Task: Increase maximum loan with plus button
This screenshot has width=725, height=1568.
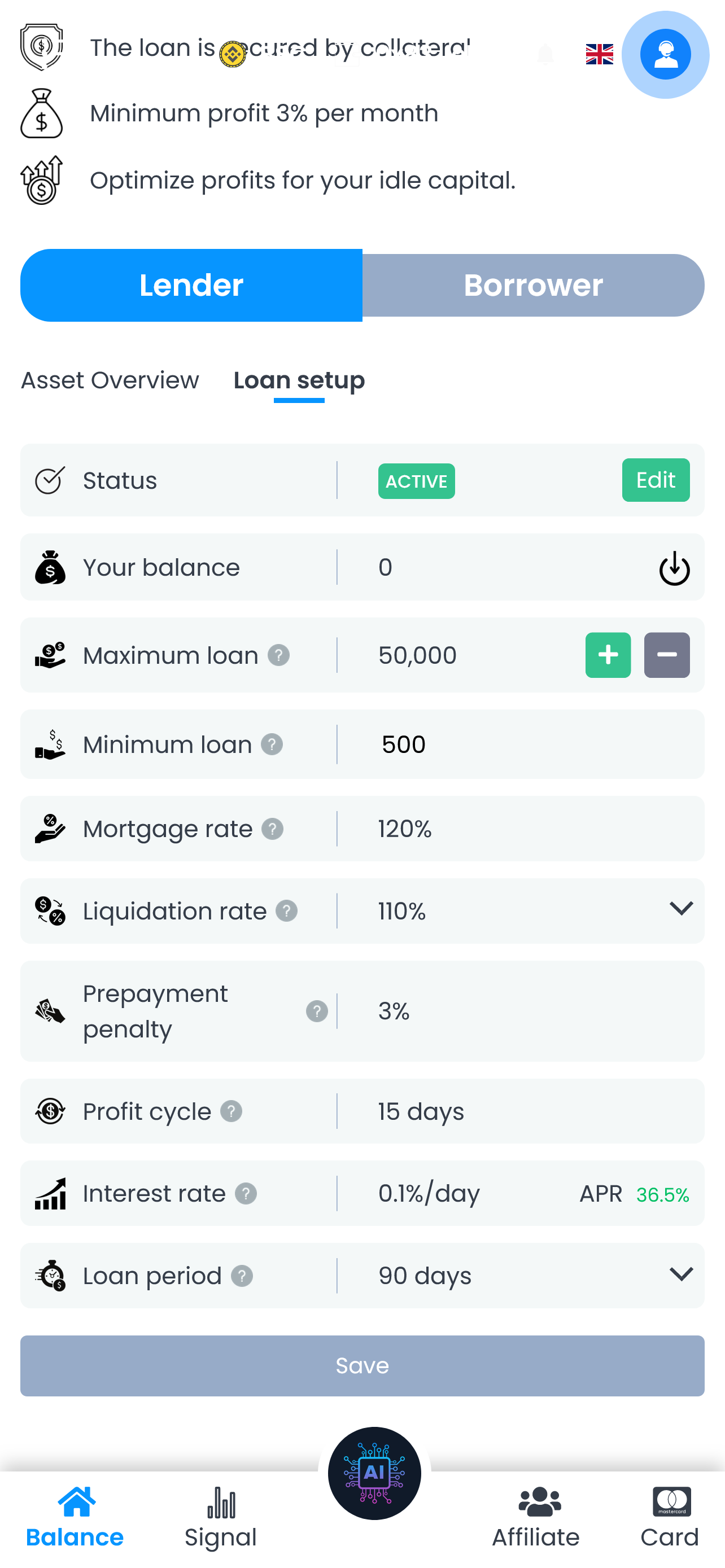Action: [x=608, y=655]
